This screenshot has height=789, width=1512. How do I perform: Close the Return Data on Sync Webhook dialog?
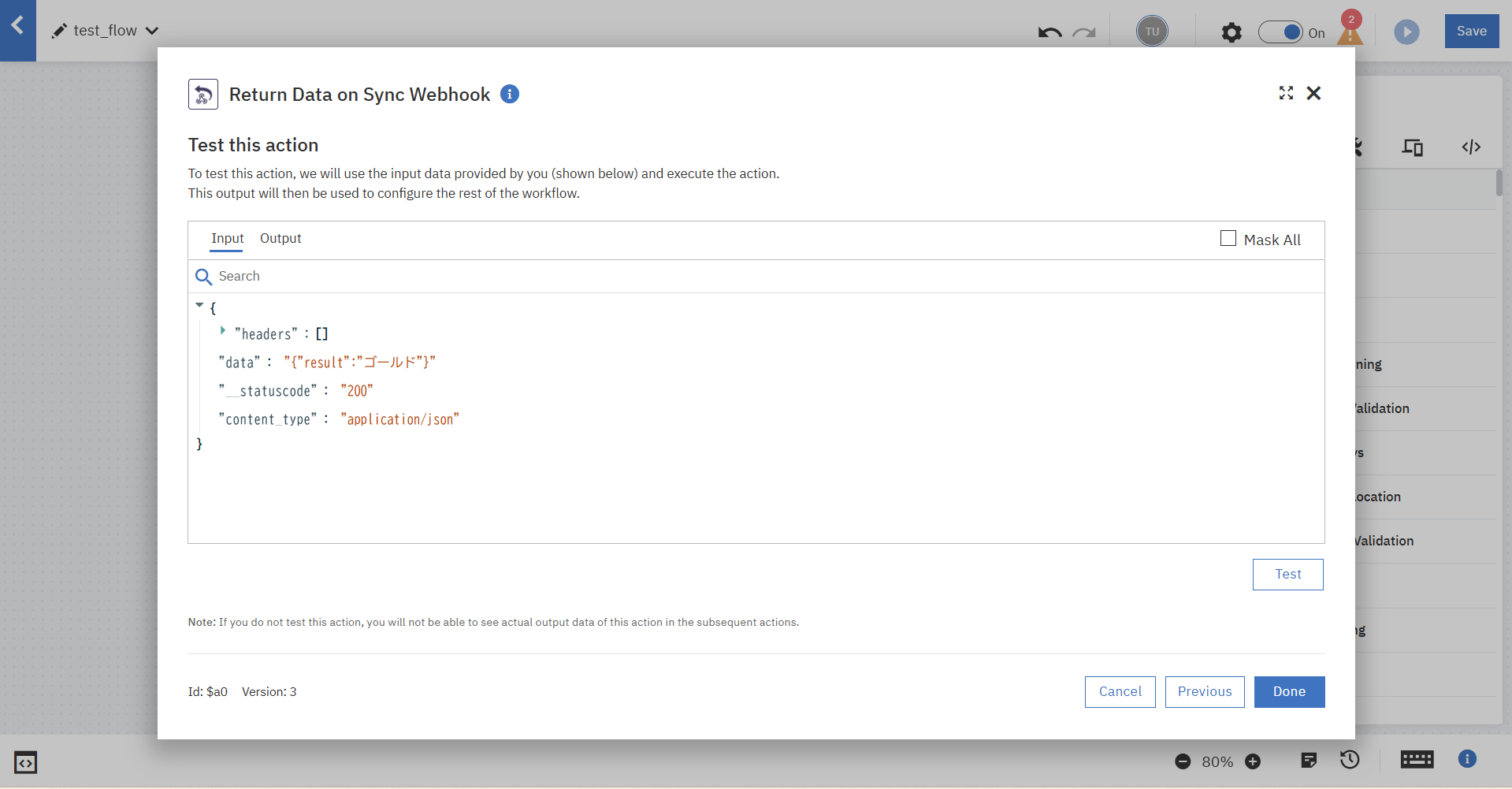[1313, 93]
